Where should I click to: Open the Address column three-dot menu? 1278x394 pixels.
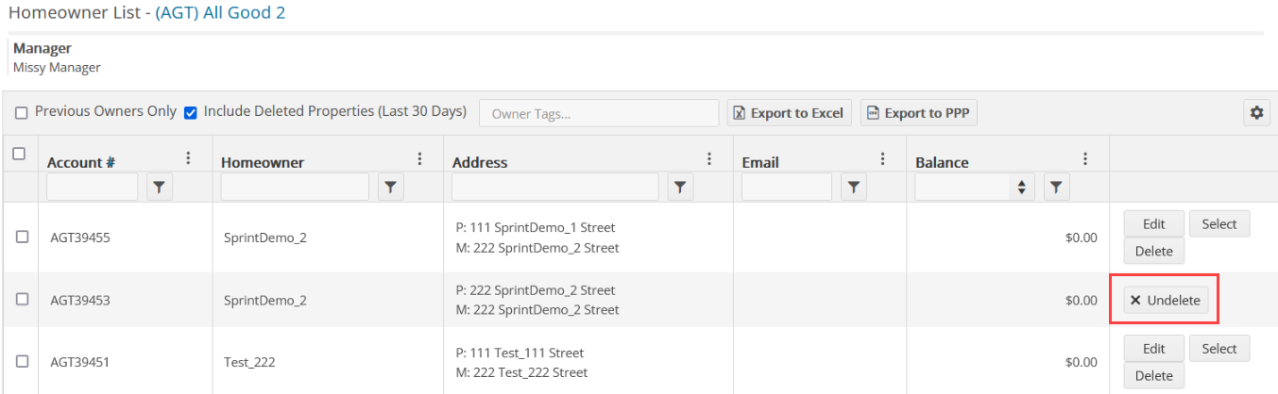[709, 159]
